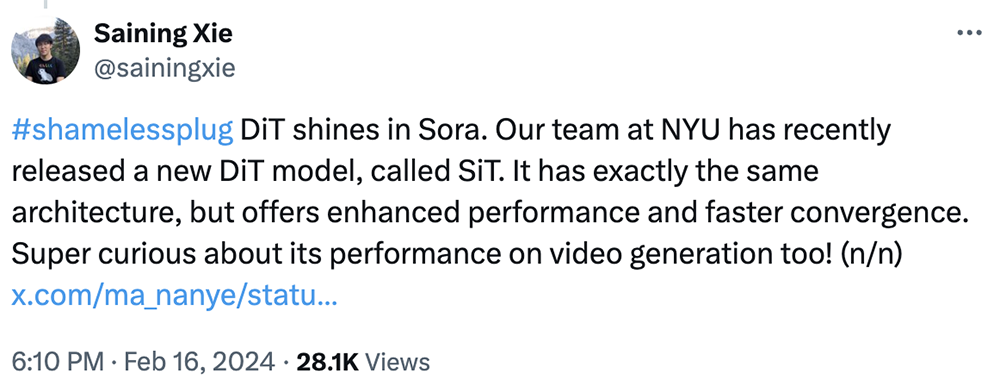Follow the #shamelessplug hashtag
This screenshot has height=386, width=1000.
[122, 131]
